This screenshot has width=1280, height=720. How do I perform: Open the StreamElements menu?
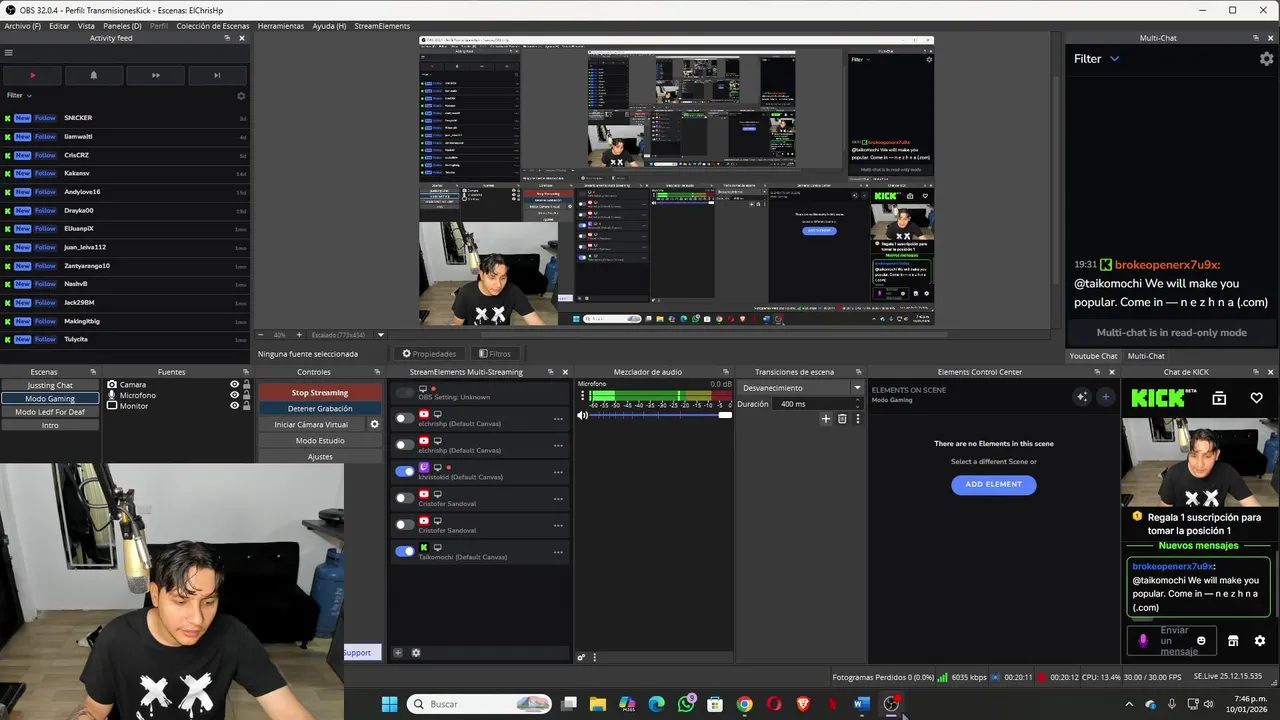pos(381,26)
